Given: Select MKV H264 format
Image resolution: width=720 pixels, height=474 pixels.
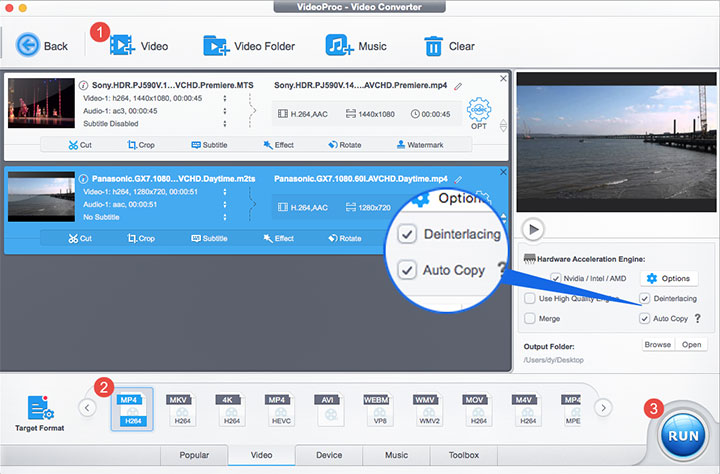Looking at the screenshot, I should click(x=179, y=410).
